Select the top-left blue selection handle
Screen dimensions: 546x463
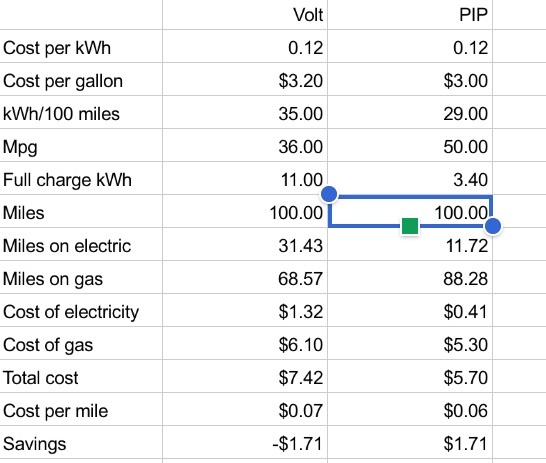(x=329, y=194)
